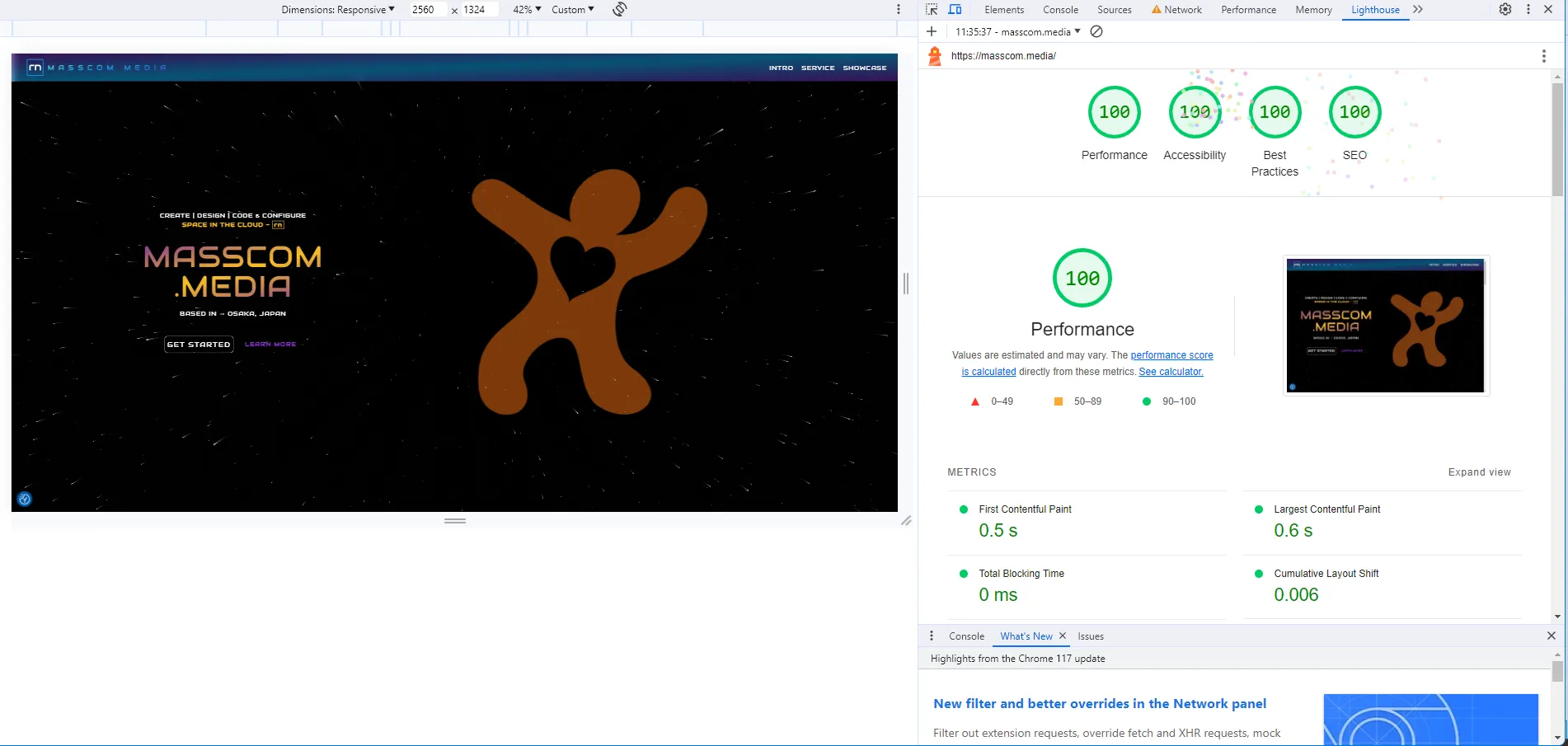Close the What's New tab

pos(1063,636)
